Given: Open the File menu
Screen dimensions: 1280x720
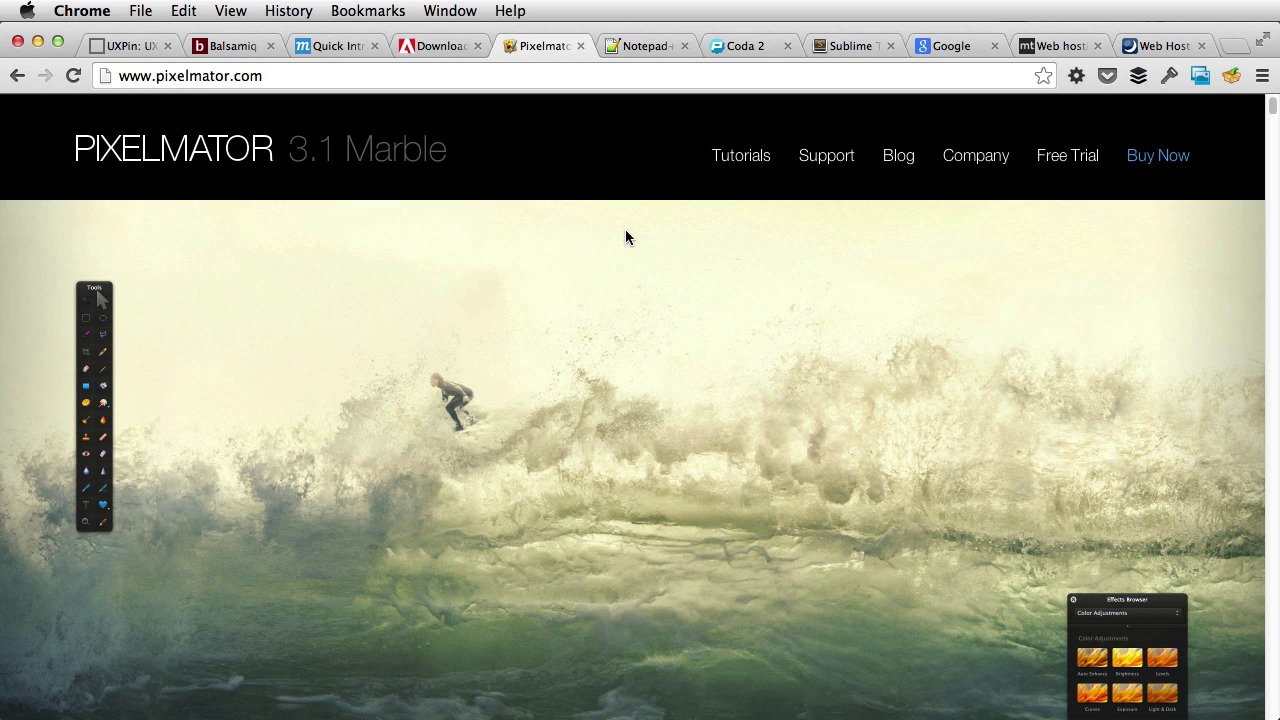Looking at the screenshot, I should [140, 11].
